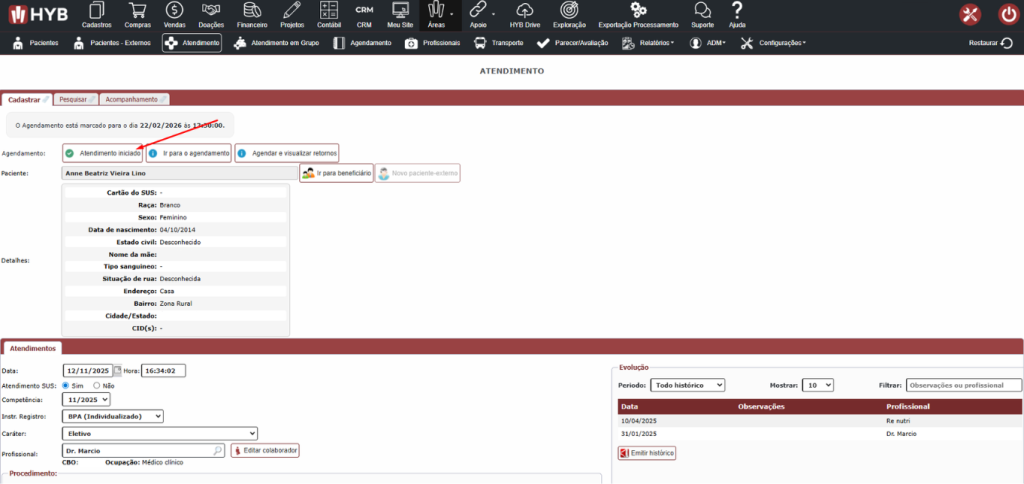This screenshot has width=1024, height=484.
Task: Click the Emitir histórico button
Action: tap(647, 453)
